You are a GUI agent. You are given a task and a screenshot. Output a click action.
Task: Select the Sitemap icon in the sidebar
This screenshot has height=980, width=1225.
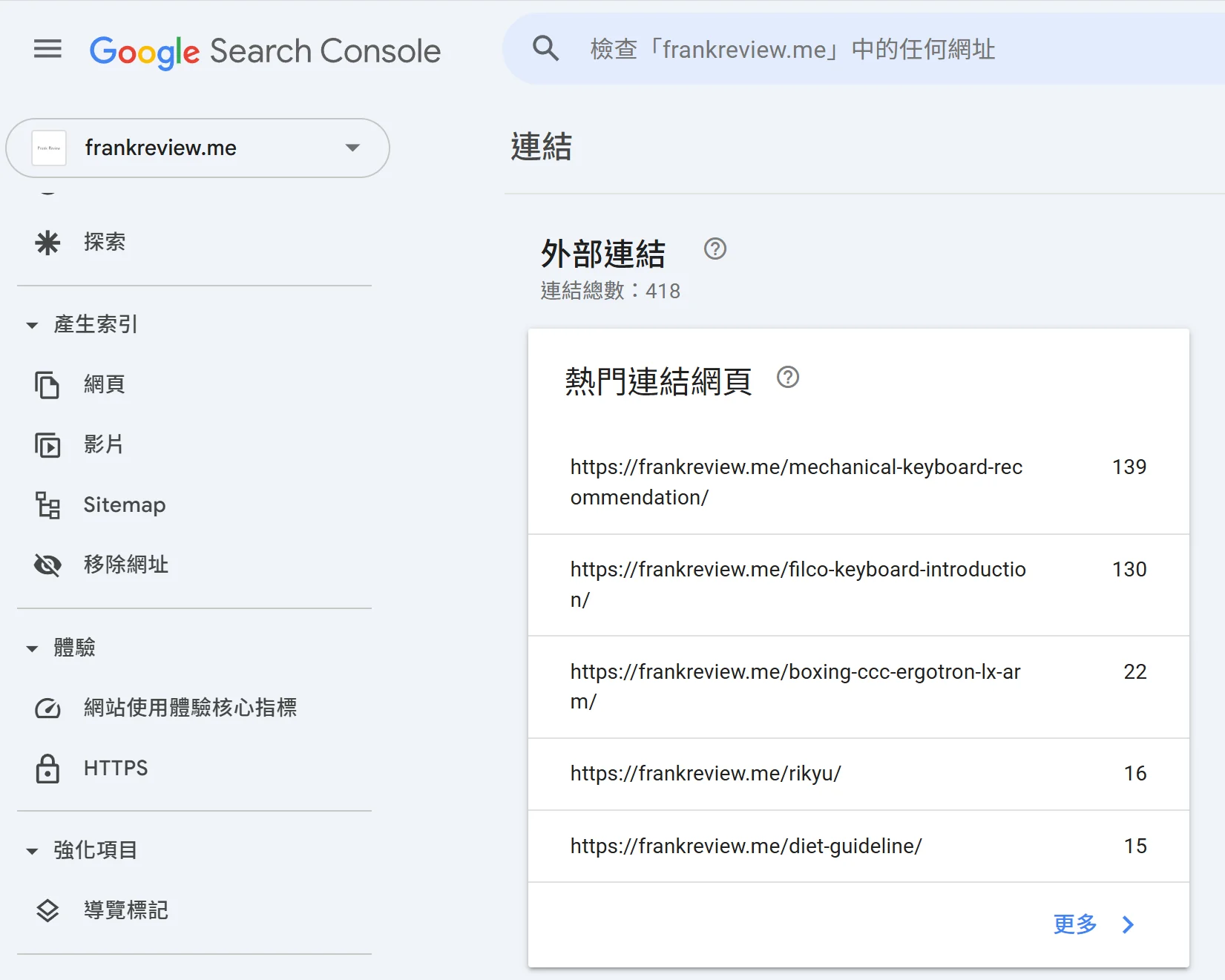(x=47, y=505)
